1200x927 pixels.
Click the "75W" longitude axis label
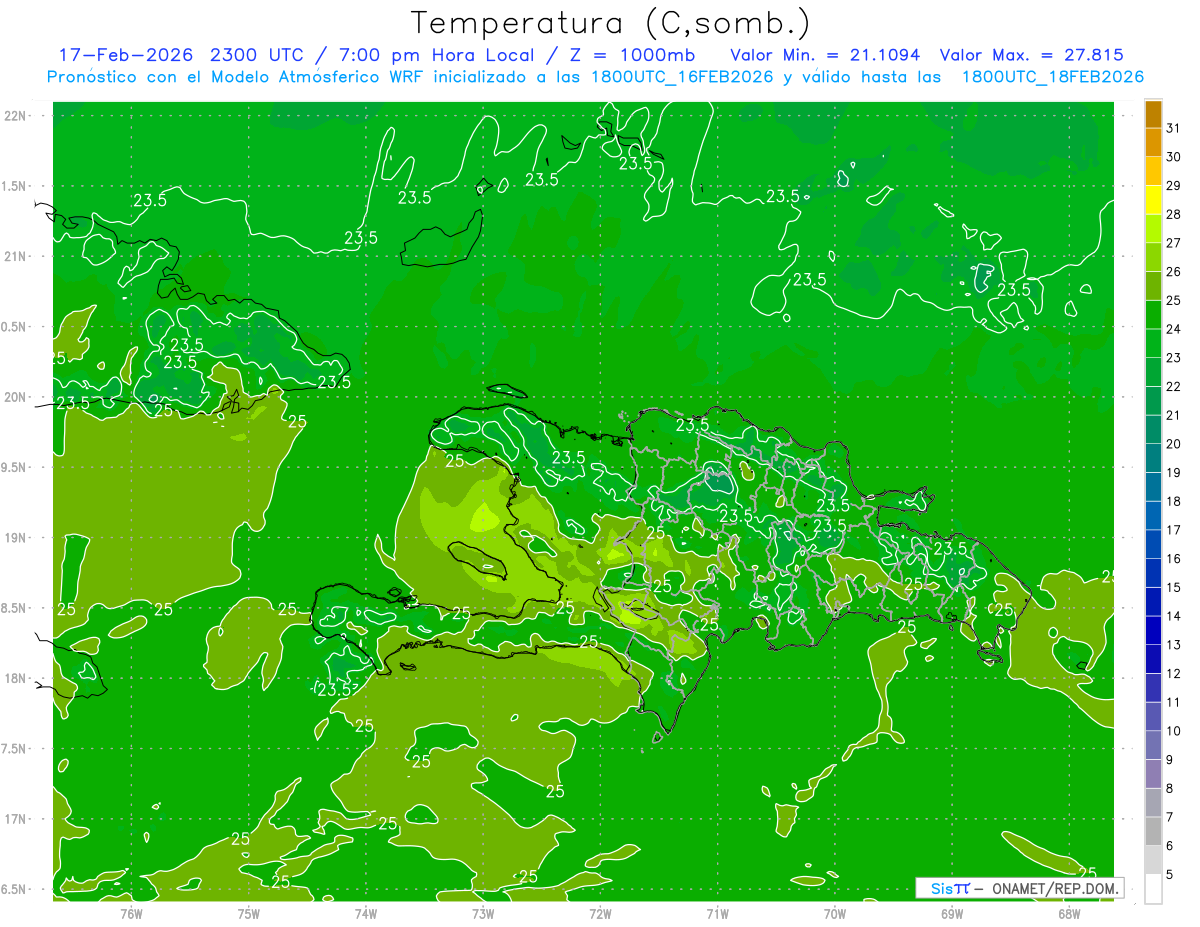coord(248,913)
